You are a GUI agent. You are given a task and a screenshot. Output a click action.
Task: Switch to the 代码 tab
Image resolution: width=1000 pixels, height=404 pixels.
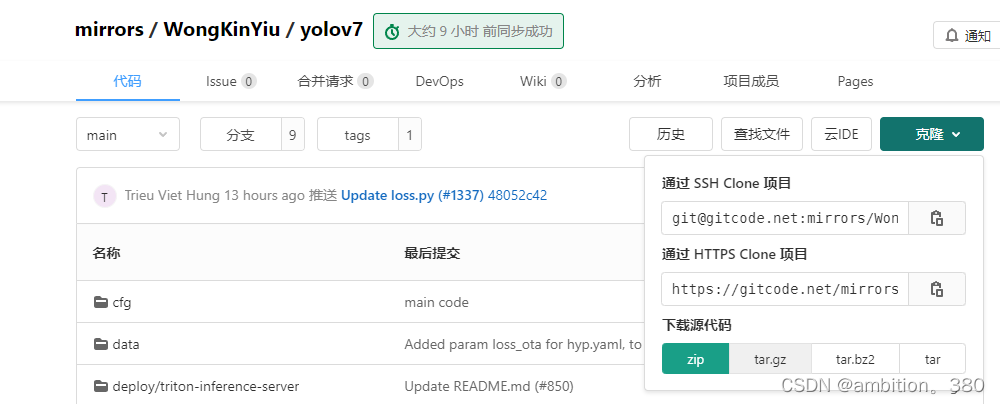tap(128, 82)
